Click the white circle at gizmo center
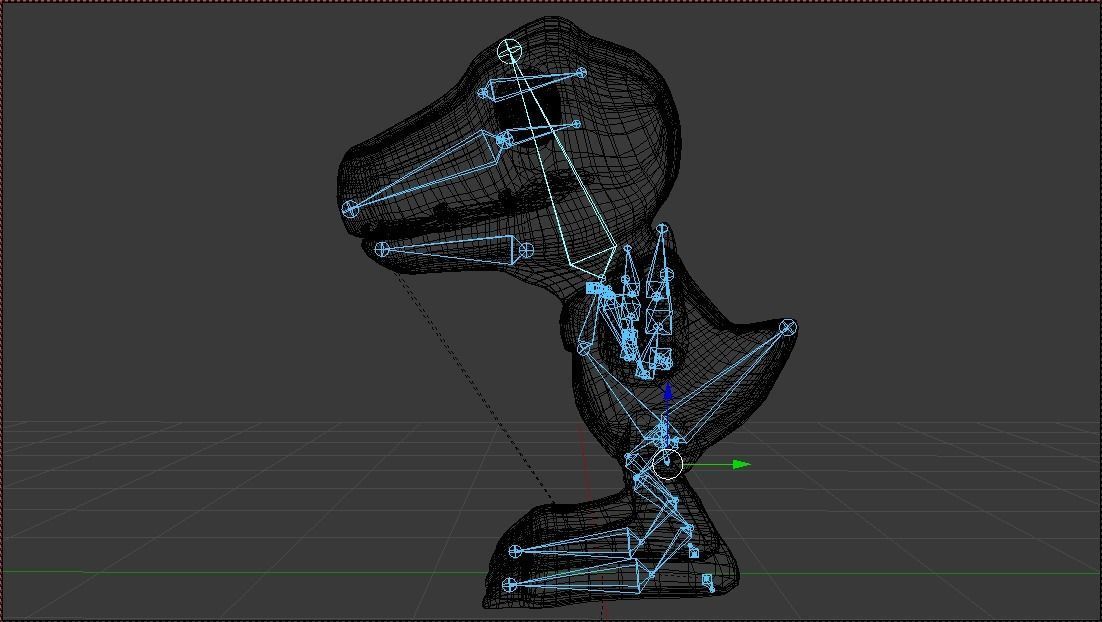 click(668, 465)
